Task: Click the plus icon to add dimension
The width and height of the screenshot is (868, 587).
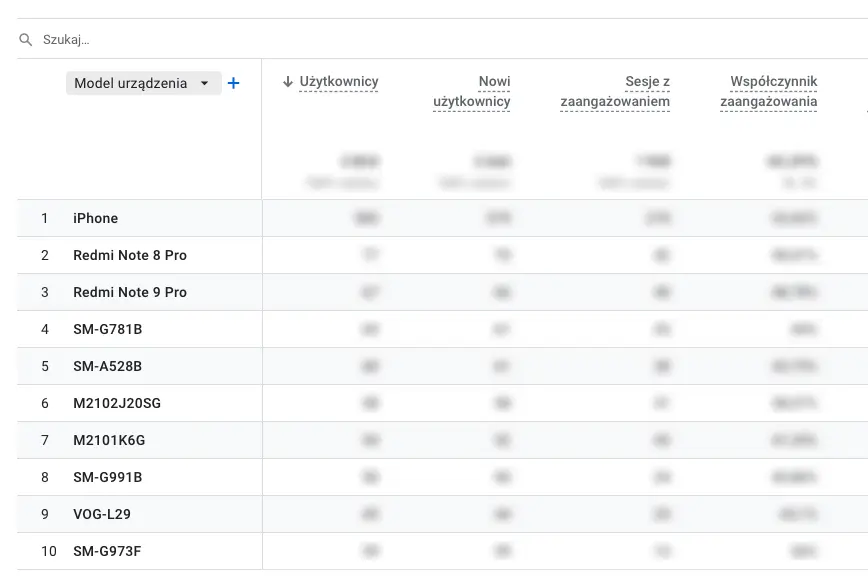Action: point(234,84)
